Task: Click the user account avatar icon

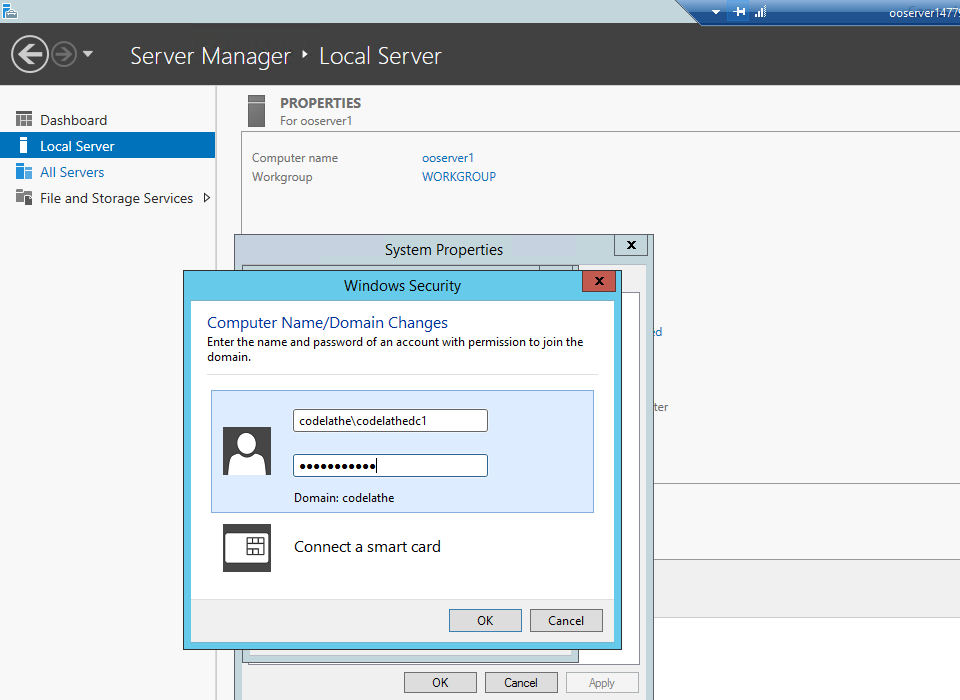Action: coord(247,451)
